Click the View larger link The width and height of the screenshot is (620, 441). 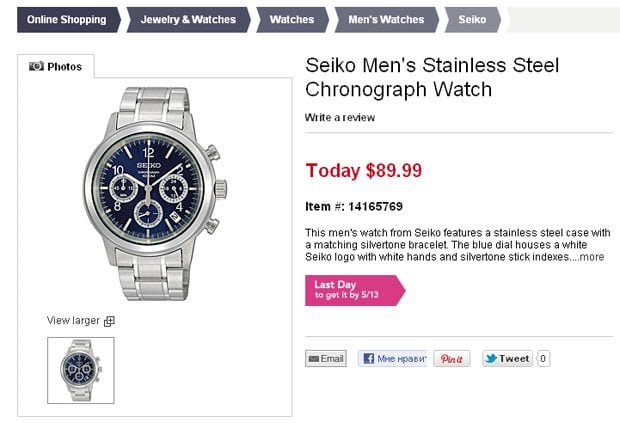coord(74,321)
